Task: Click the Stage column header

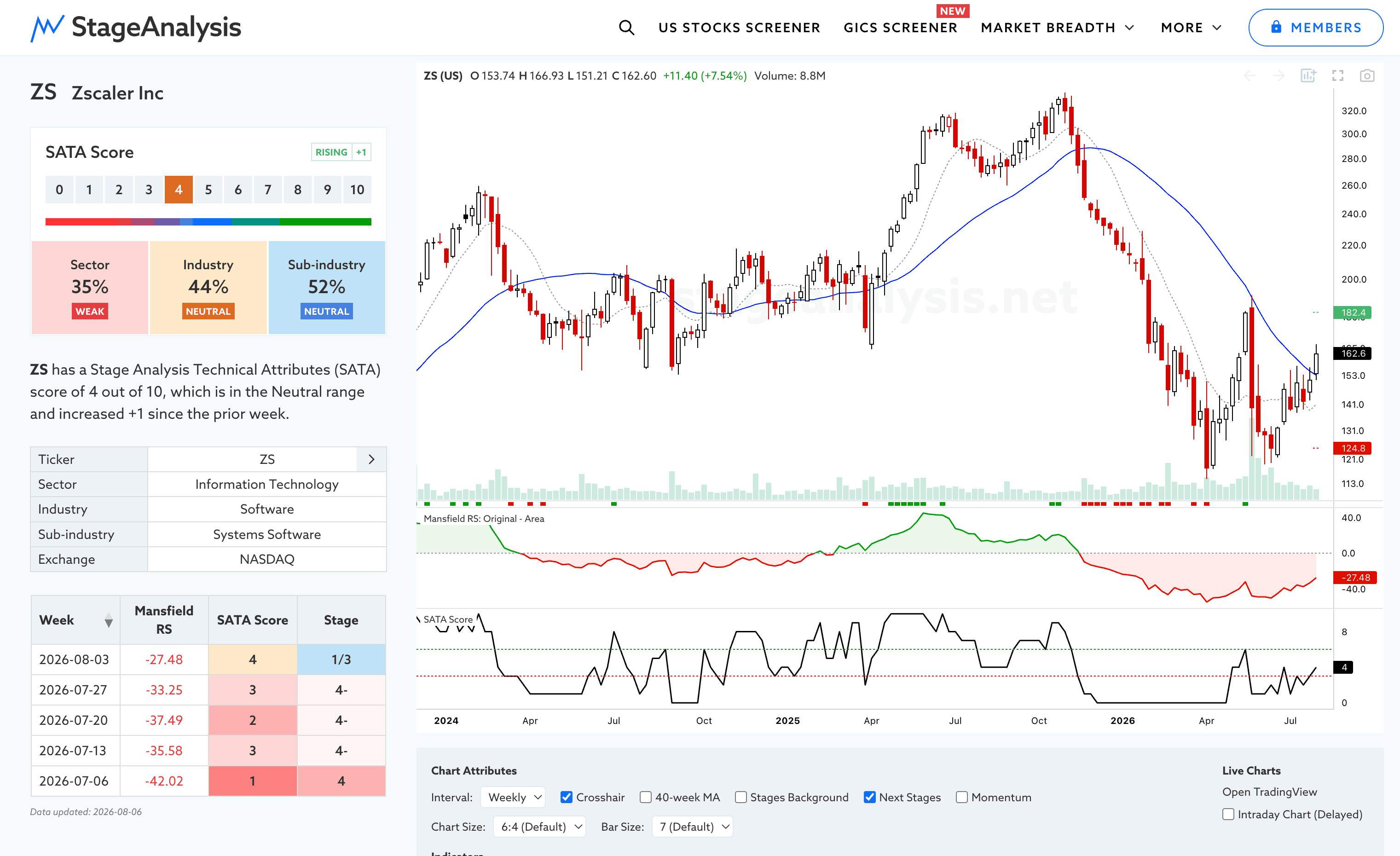Action: [x=341, y=620]
